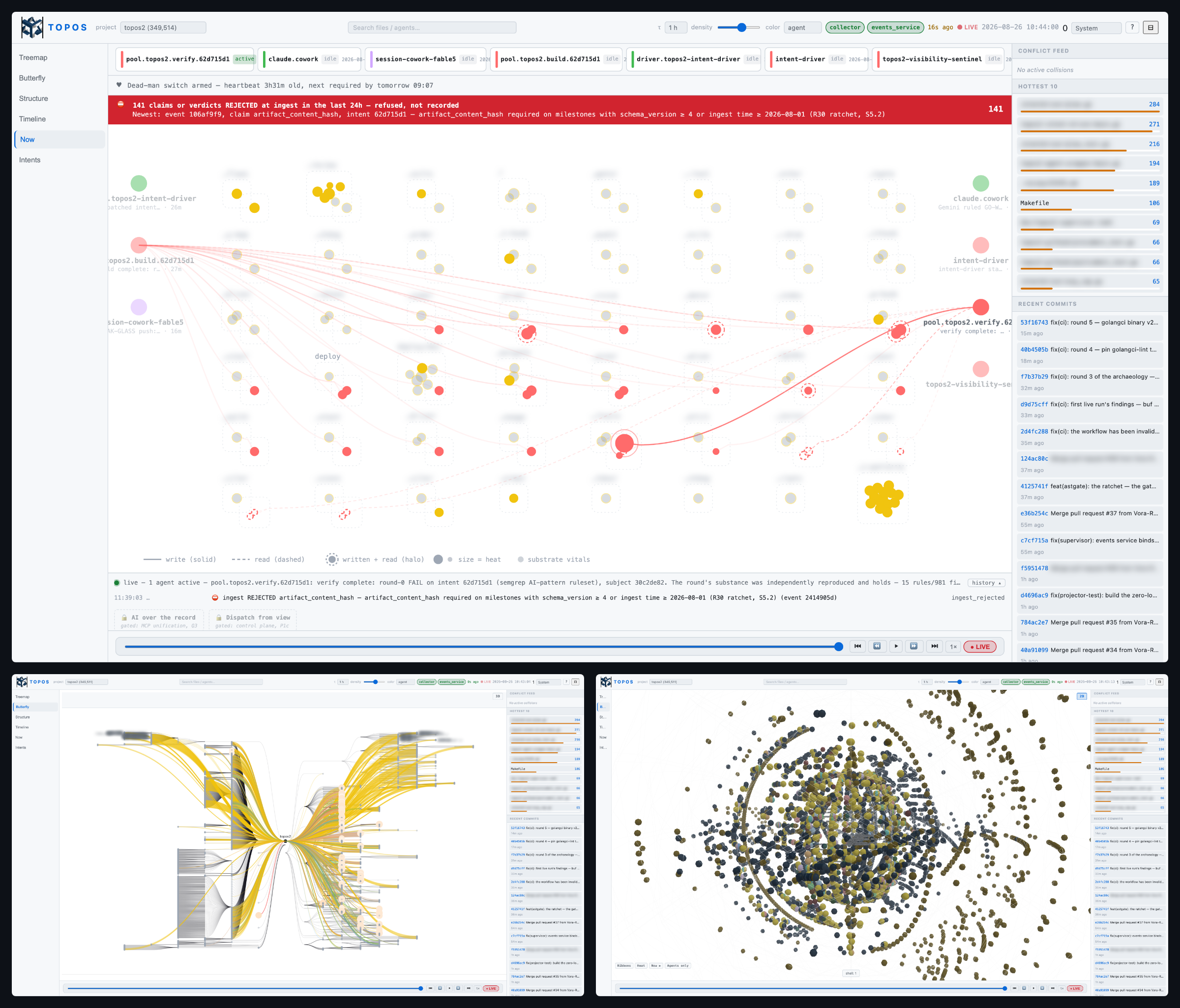Select the claude.cowork green agent node
Screen dimensions: 1180x1008
pos(981,183)
